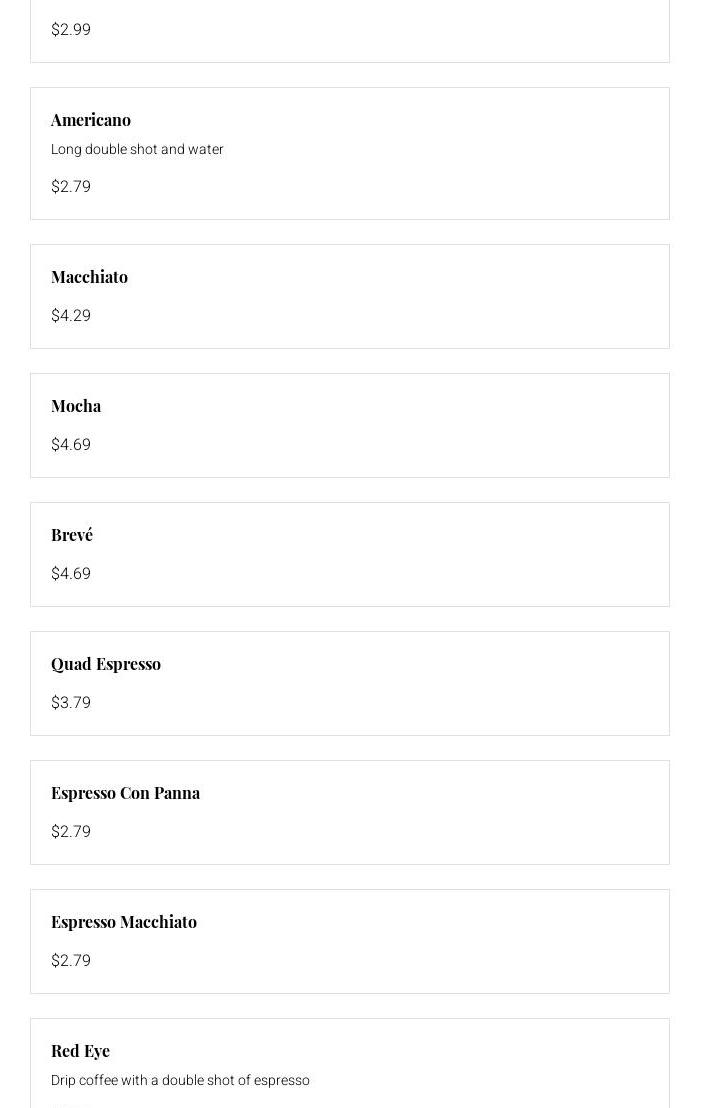Click the price under Espresso Con Panna
The height and width of the screenshot is (1108, 705).
point(71,832)
